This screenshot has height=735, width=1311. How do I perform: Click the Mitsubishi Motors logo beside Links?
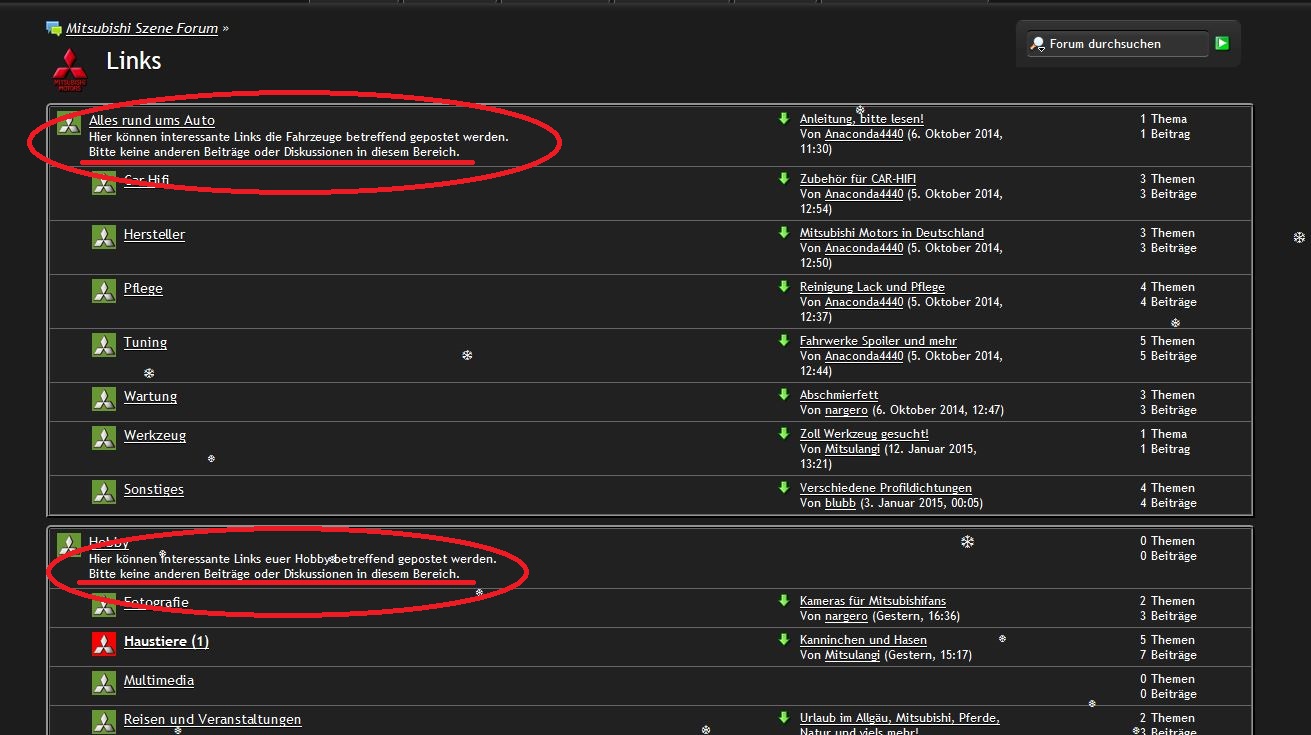coord(70,69)
